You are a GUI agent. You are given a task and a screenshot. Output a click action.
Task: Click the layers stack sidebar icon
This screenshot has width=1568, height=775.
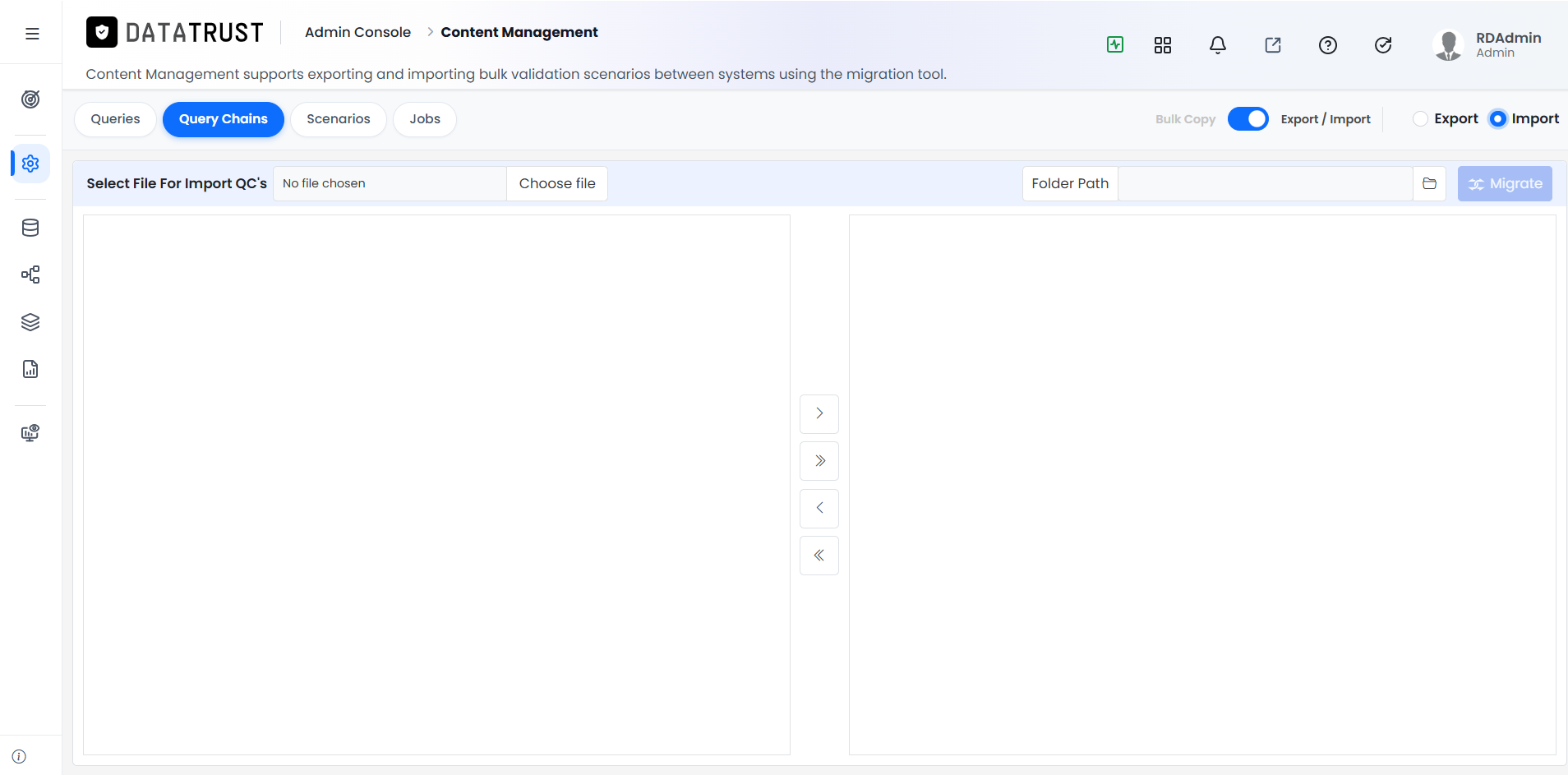[30, 322]
